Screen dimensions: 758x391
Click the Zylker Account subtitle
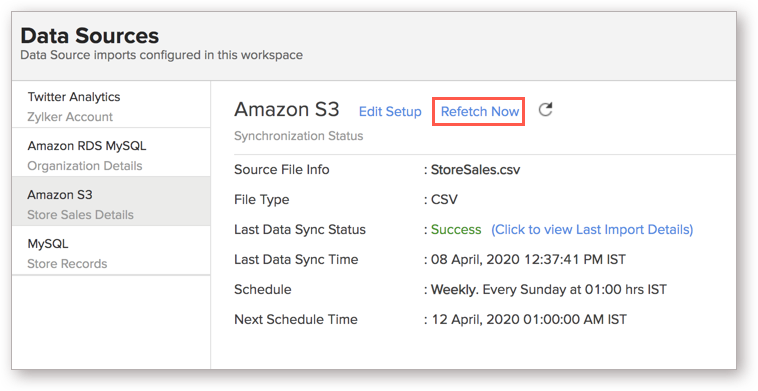(x=70, y=117)
